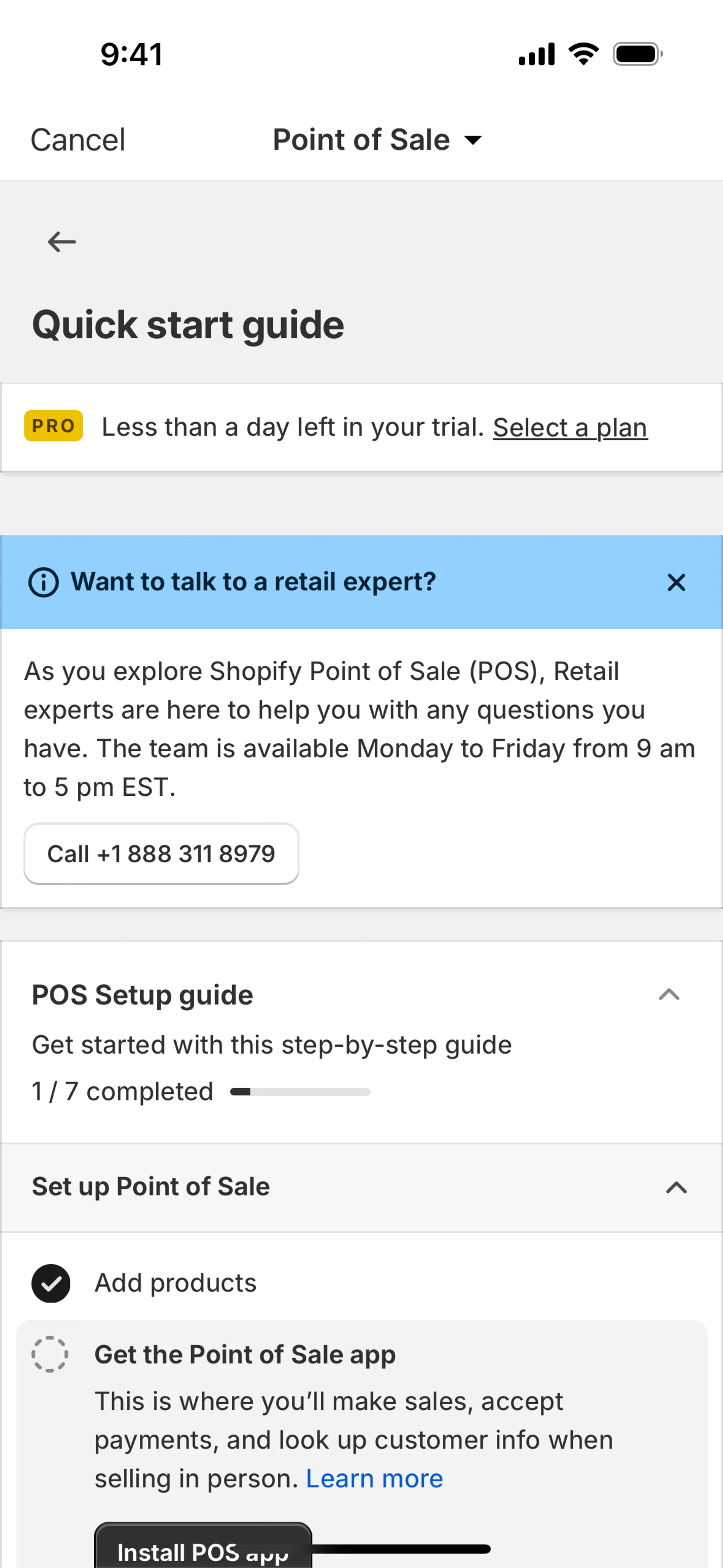Screen dimensions: 723x1568
Task: Open the Point of Sale dropdown
Action: [x=377, y=140]
